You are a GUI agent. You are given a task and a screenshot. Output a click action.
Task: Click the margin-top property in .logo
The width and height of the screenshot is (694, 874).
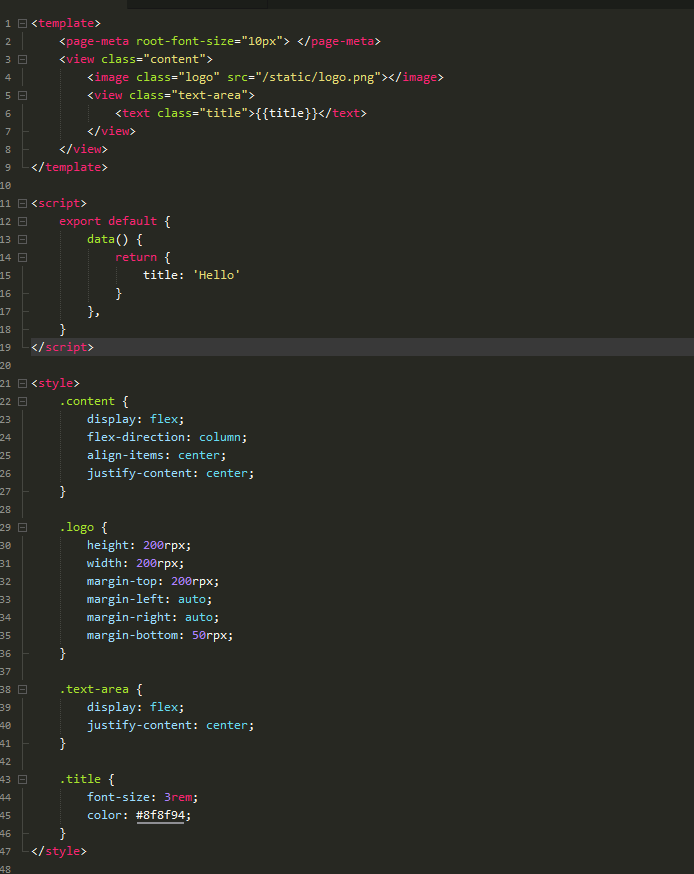[x=122, y=581]
